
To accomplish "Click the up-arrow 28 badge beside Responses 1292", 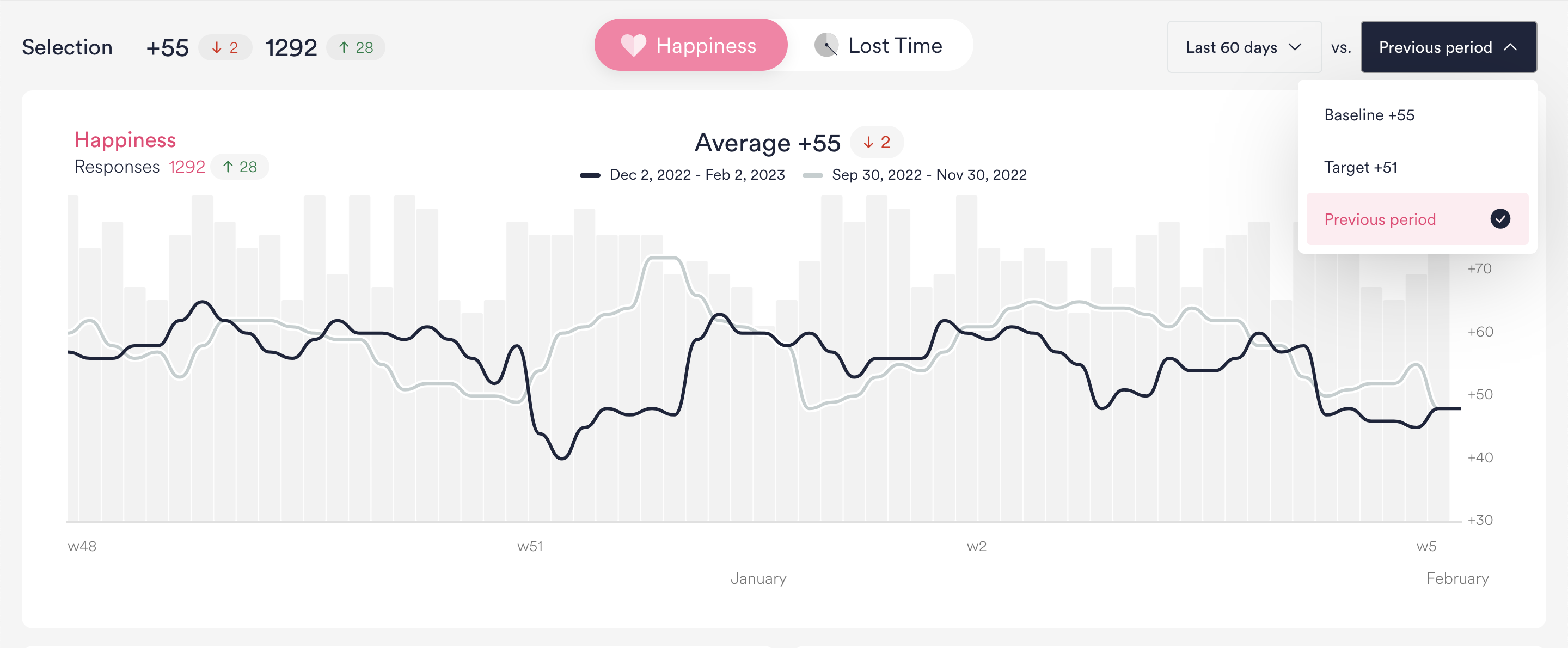I will [240, 167].
